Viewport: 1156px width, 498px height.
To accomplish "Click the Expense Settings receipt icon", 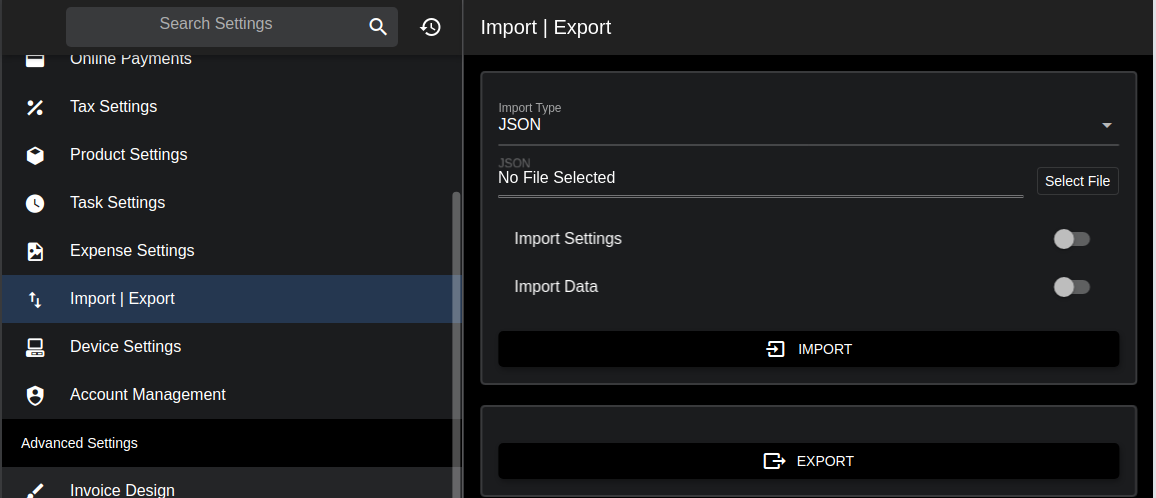I will 35,251.
